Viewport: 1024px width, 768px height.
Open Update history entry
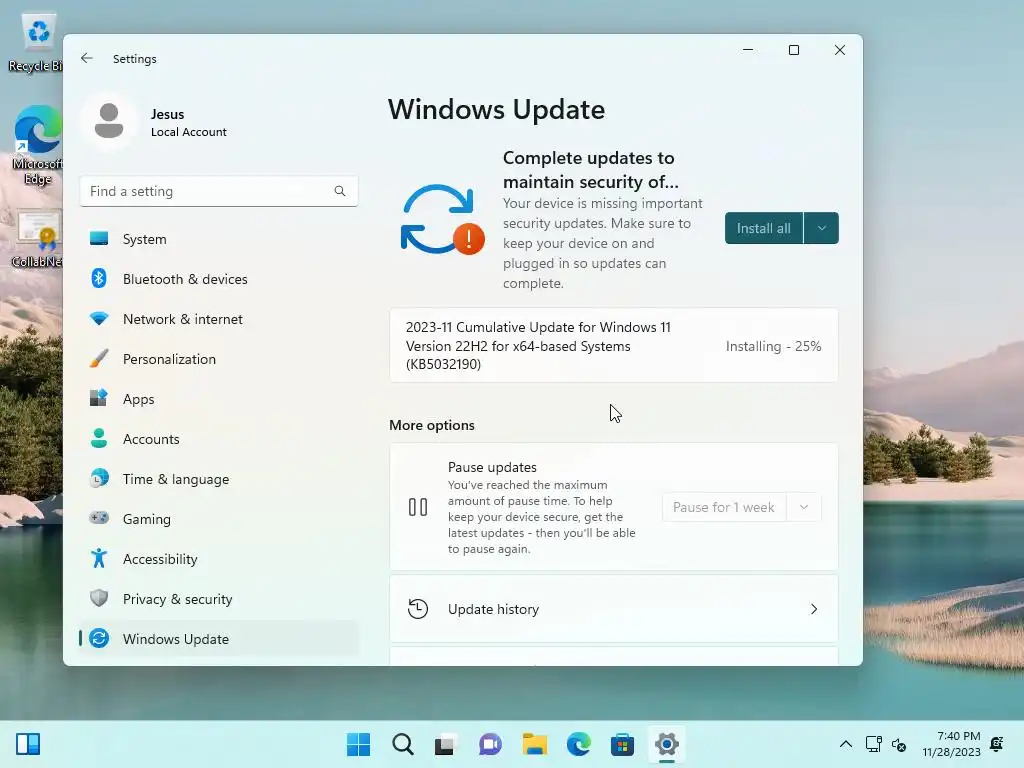[x=614, y=609]
